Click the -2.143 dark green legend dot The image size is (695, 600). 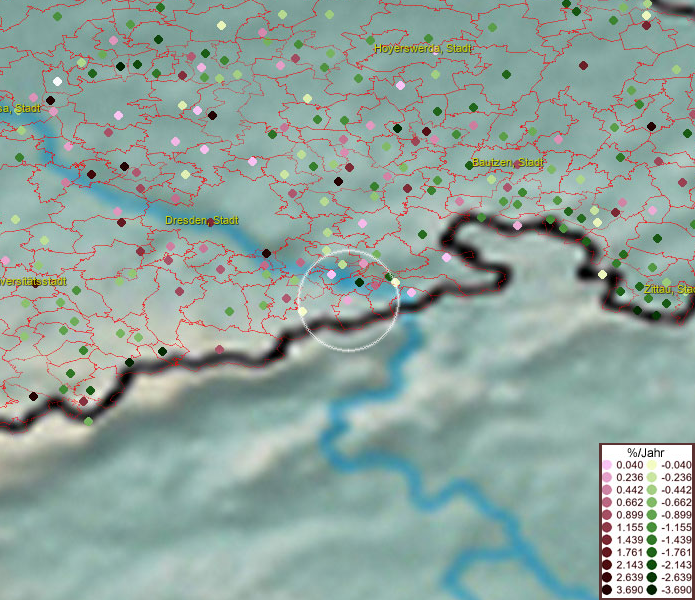650,565
